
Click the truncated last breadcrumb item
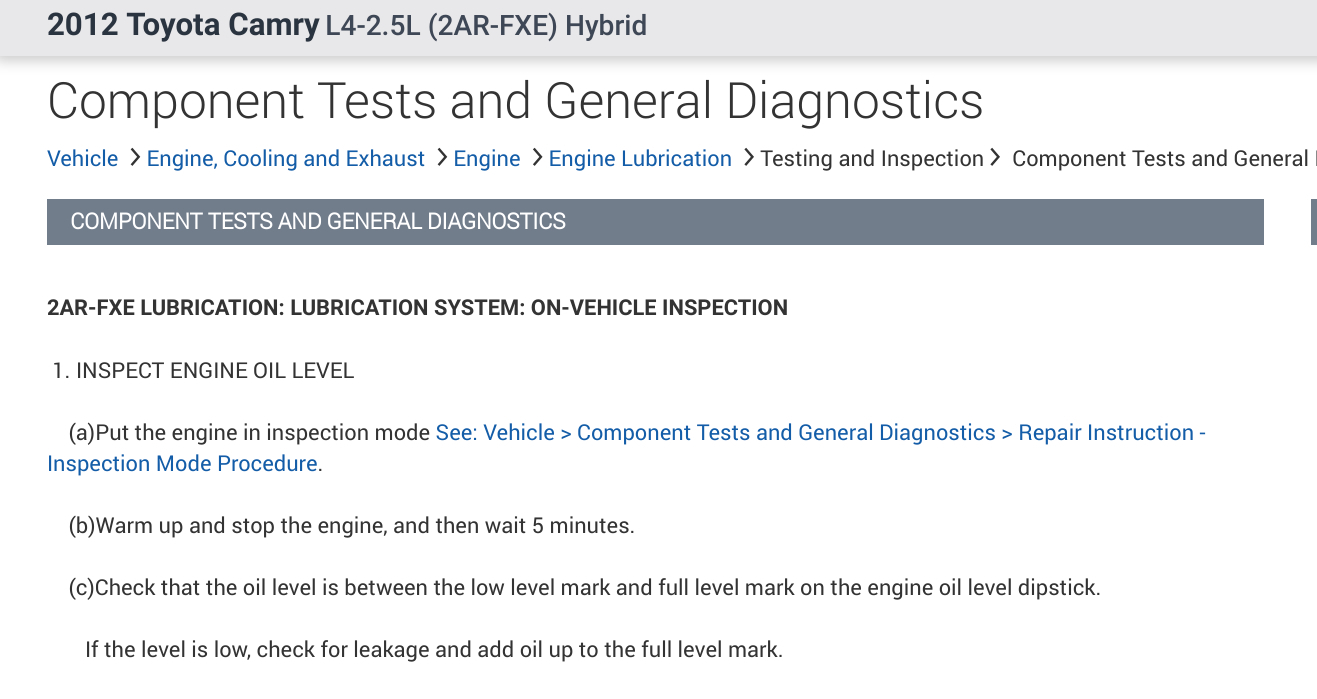coord(1160,159)
